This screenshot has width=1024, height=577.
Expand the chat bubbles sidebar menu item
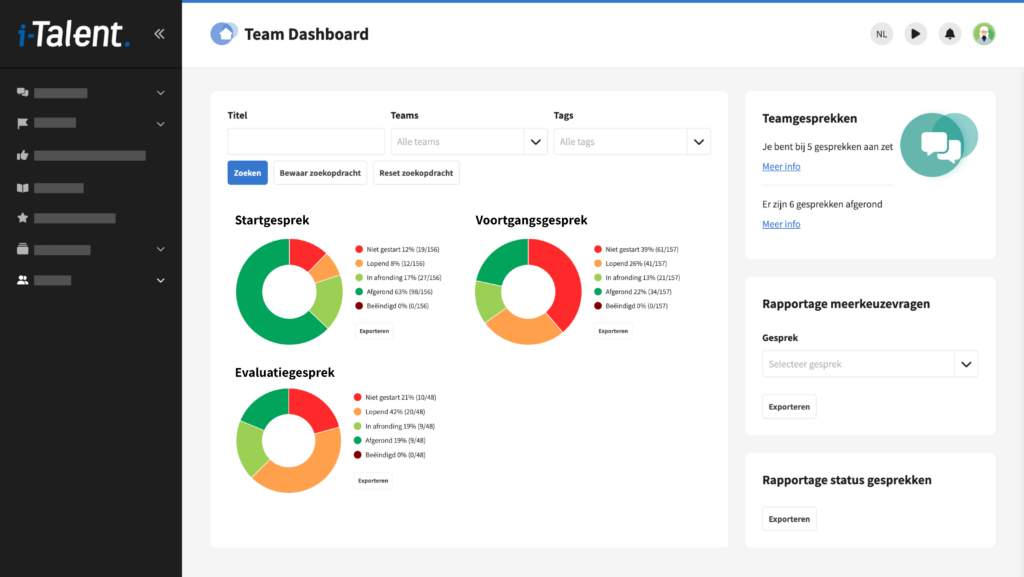[91, 93]
